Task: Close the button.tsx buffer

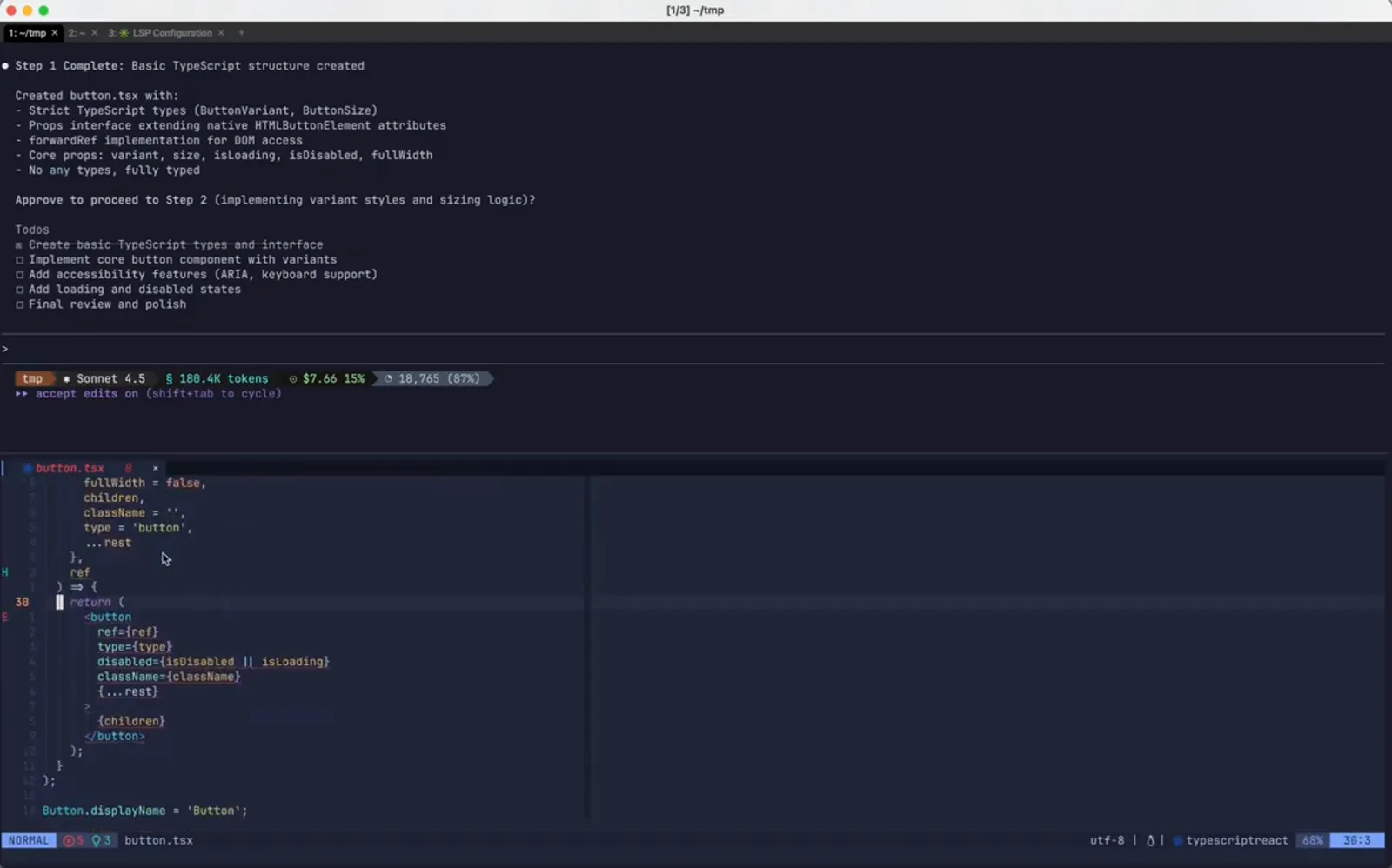Action: 156,468
